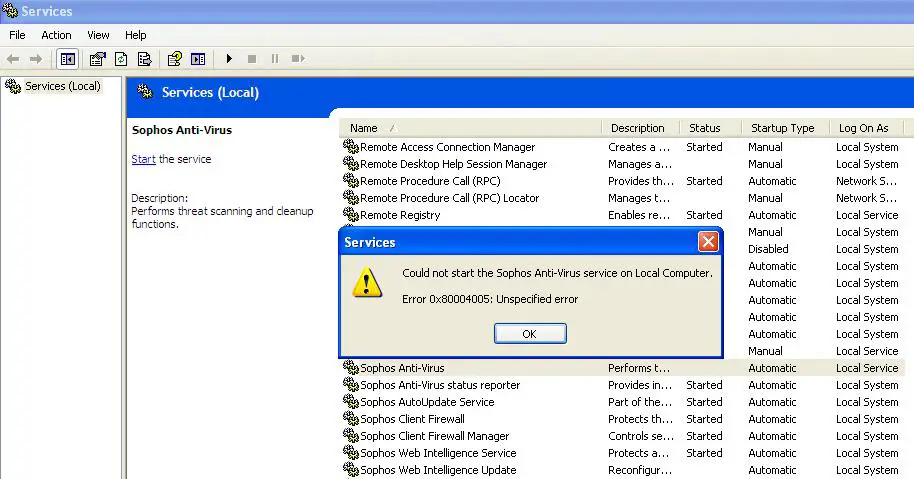The image size is (914, 479).
Task: Click the Stop Service toolbar icon
Action: pos(252,59)
